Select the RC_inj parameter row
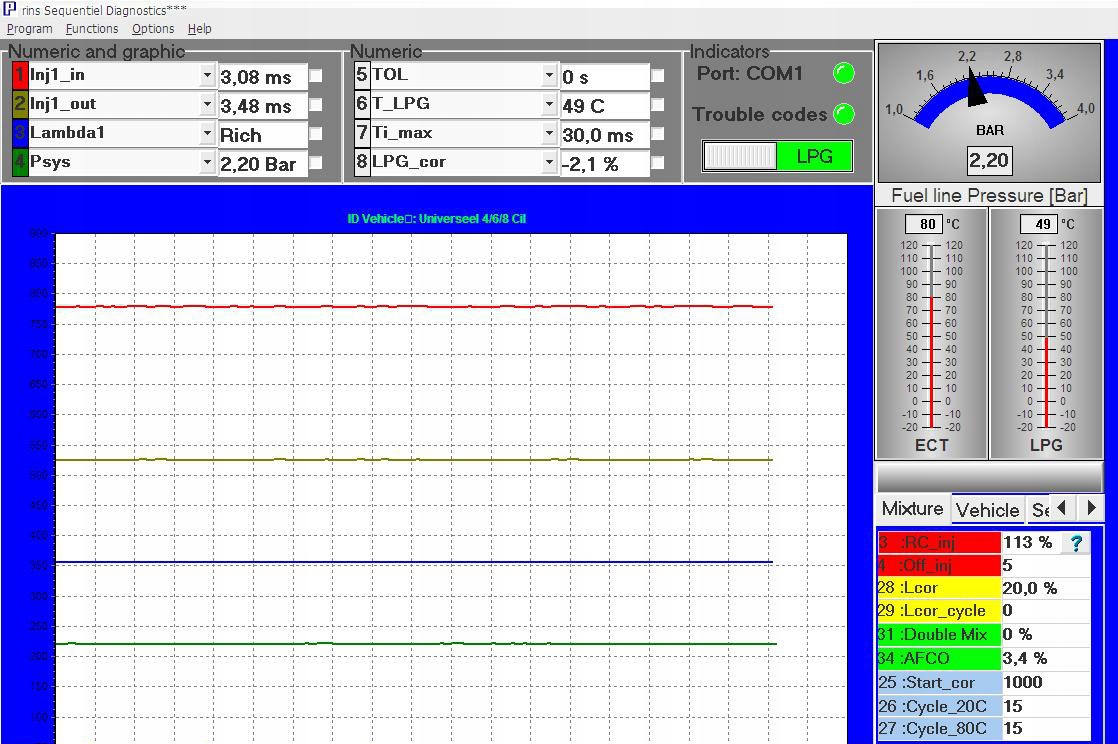The width and height of the screenshot is (1118, 744). (938, 542)
